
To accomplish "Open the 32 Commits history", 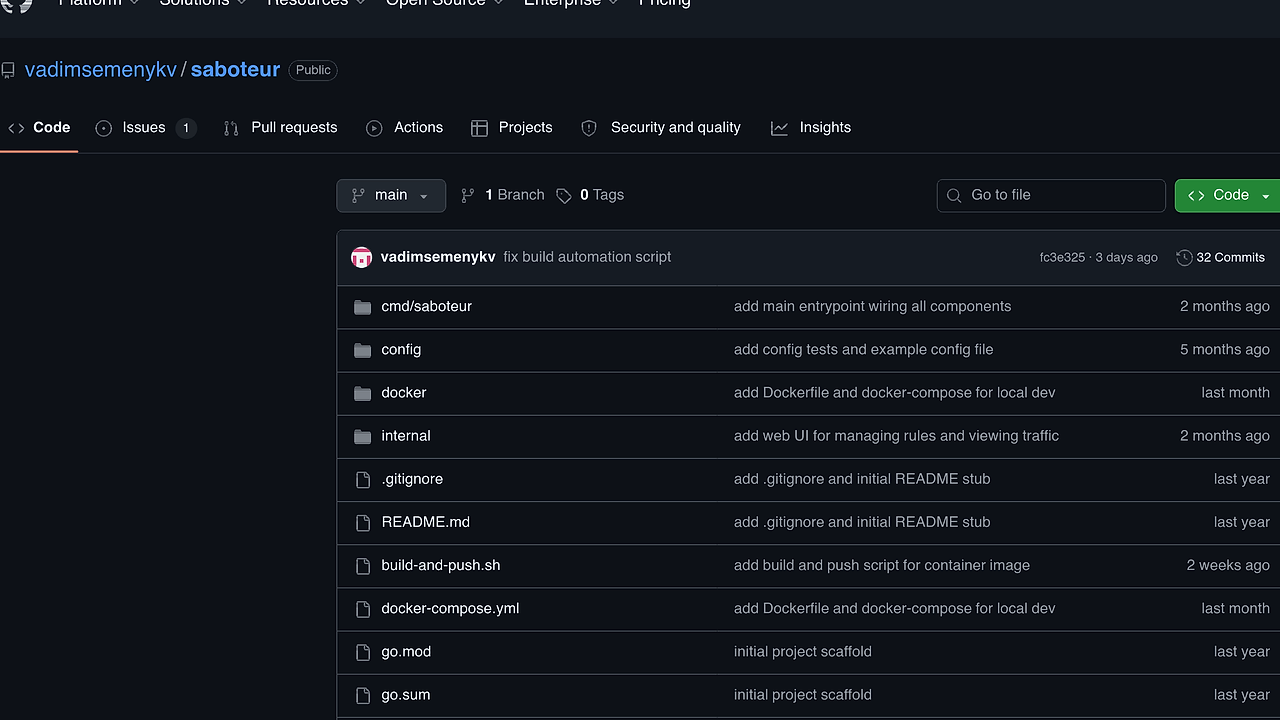I will point(1220,257).
